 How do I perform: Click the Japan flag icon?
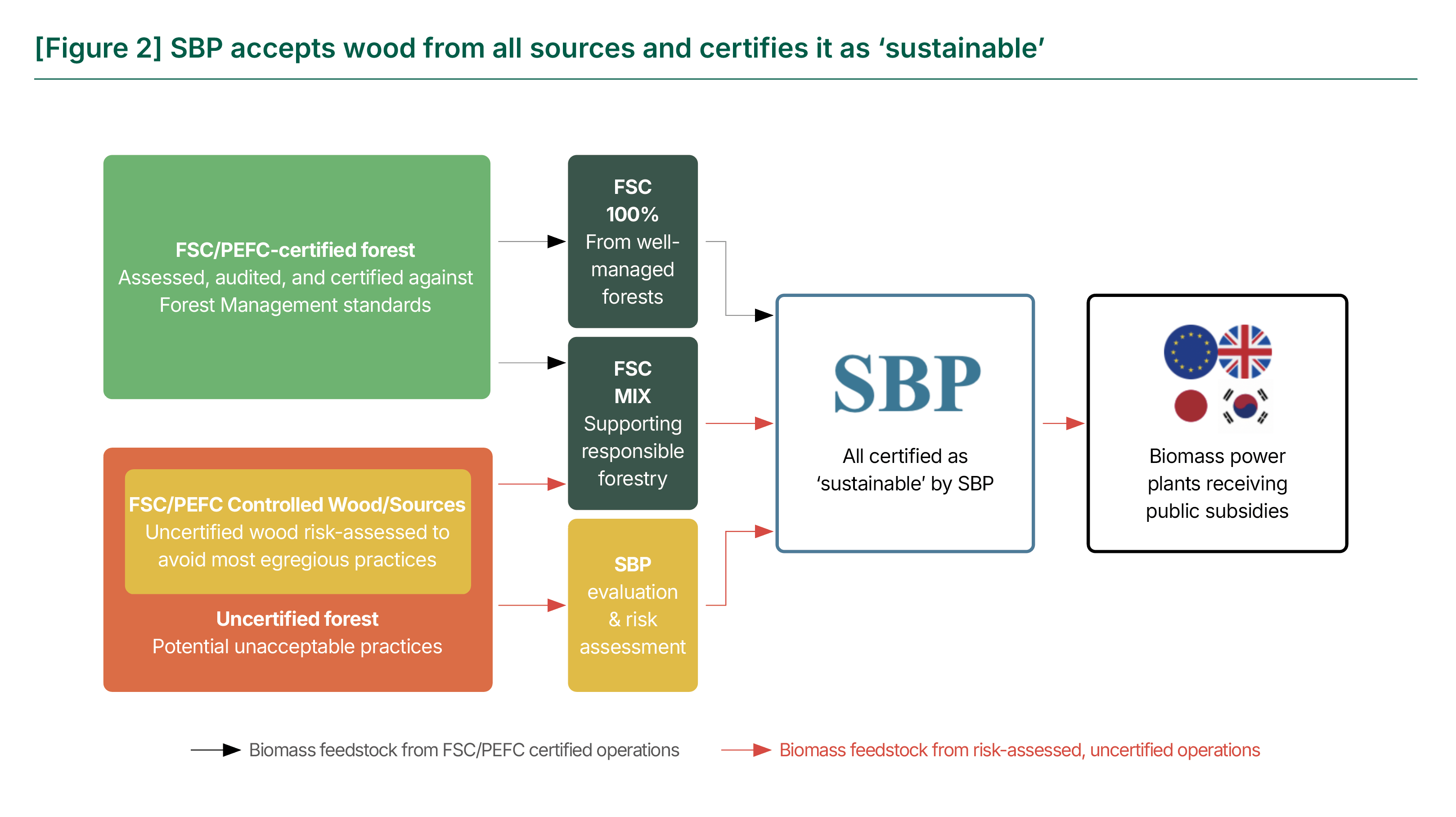(1191, 406)
